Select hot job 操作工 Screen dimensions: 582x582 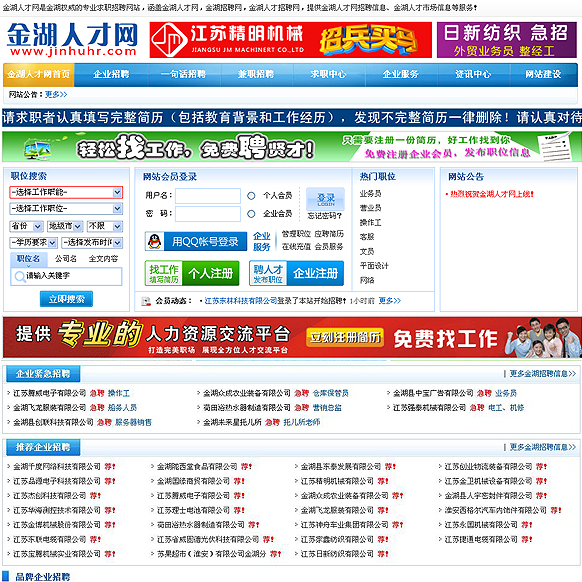click(370, 223)
